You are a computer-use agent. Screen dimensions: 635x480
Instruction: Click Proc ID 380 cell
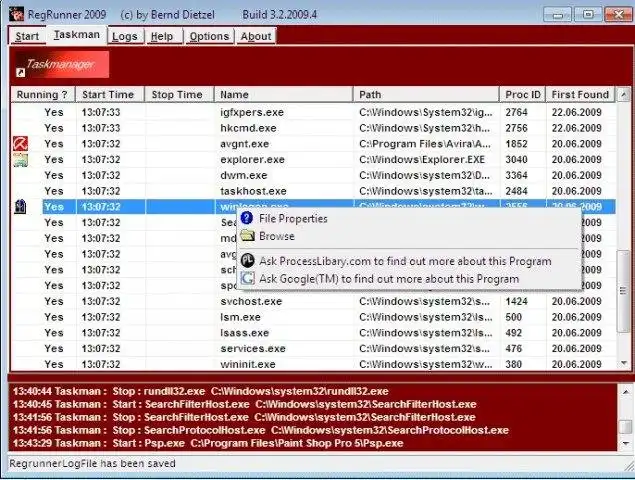(514, 364)
